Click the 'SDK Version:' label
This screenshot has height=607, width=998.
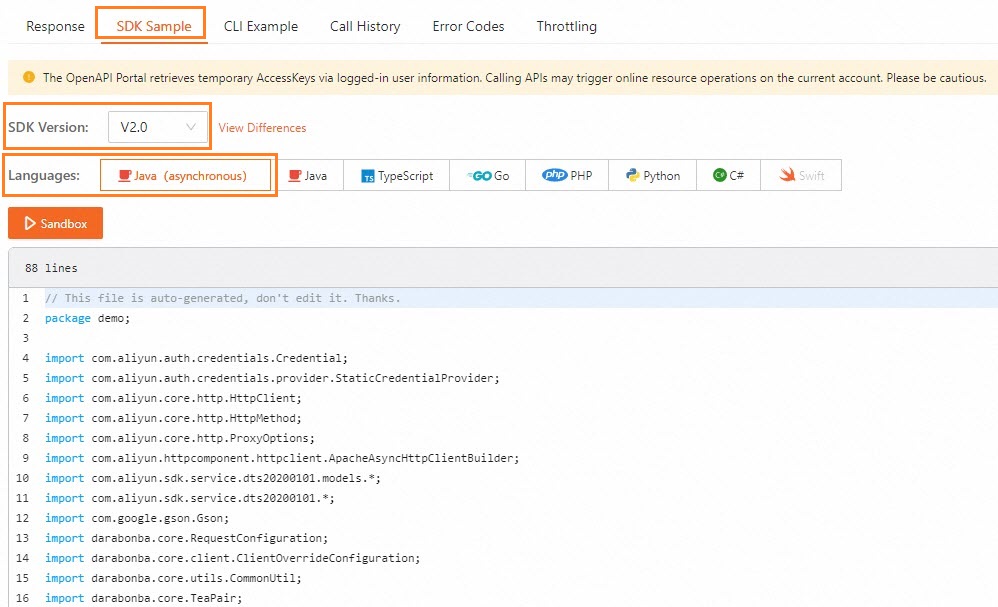pos(48,127)
